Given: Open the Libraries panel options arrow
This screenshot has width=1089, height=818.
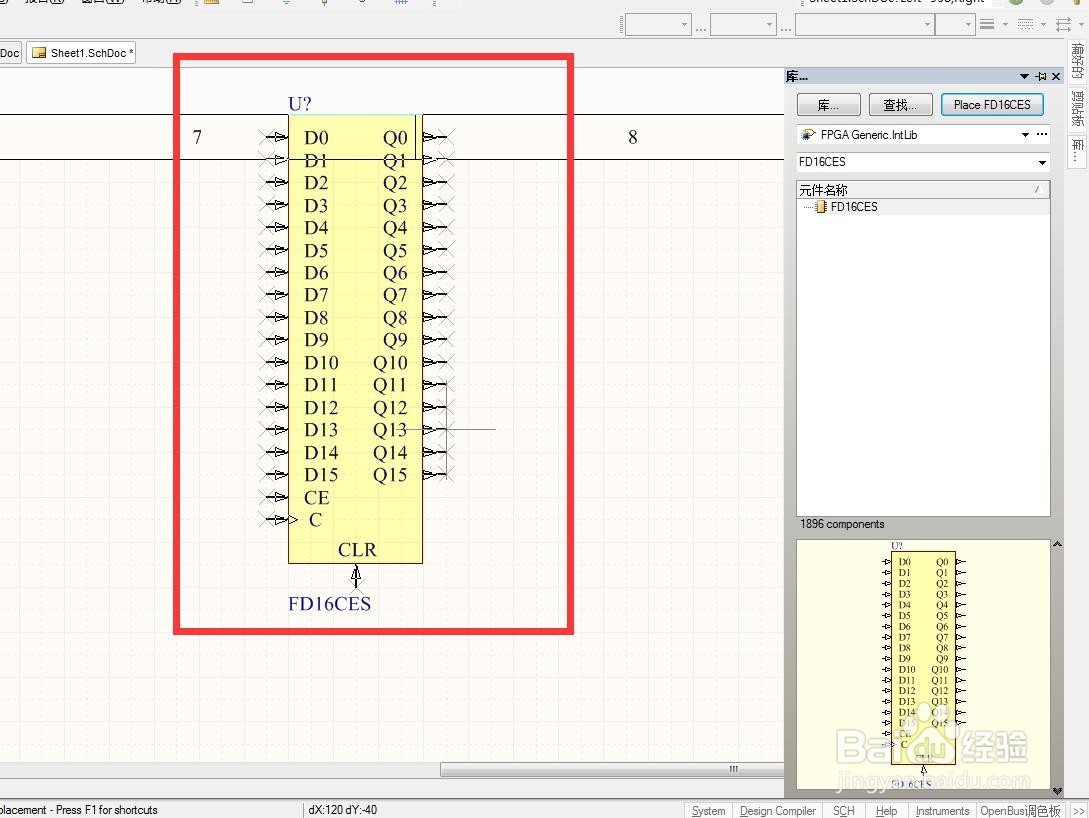Looking at the screenshot, I should [1024, 76].
